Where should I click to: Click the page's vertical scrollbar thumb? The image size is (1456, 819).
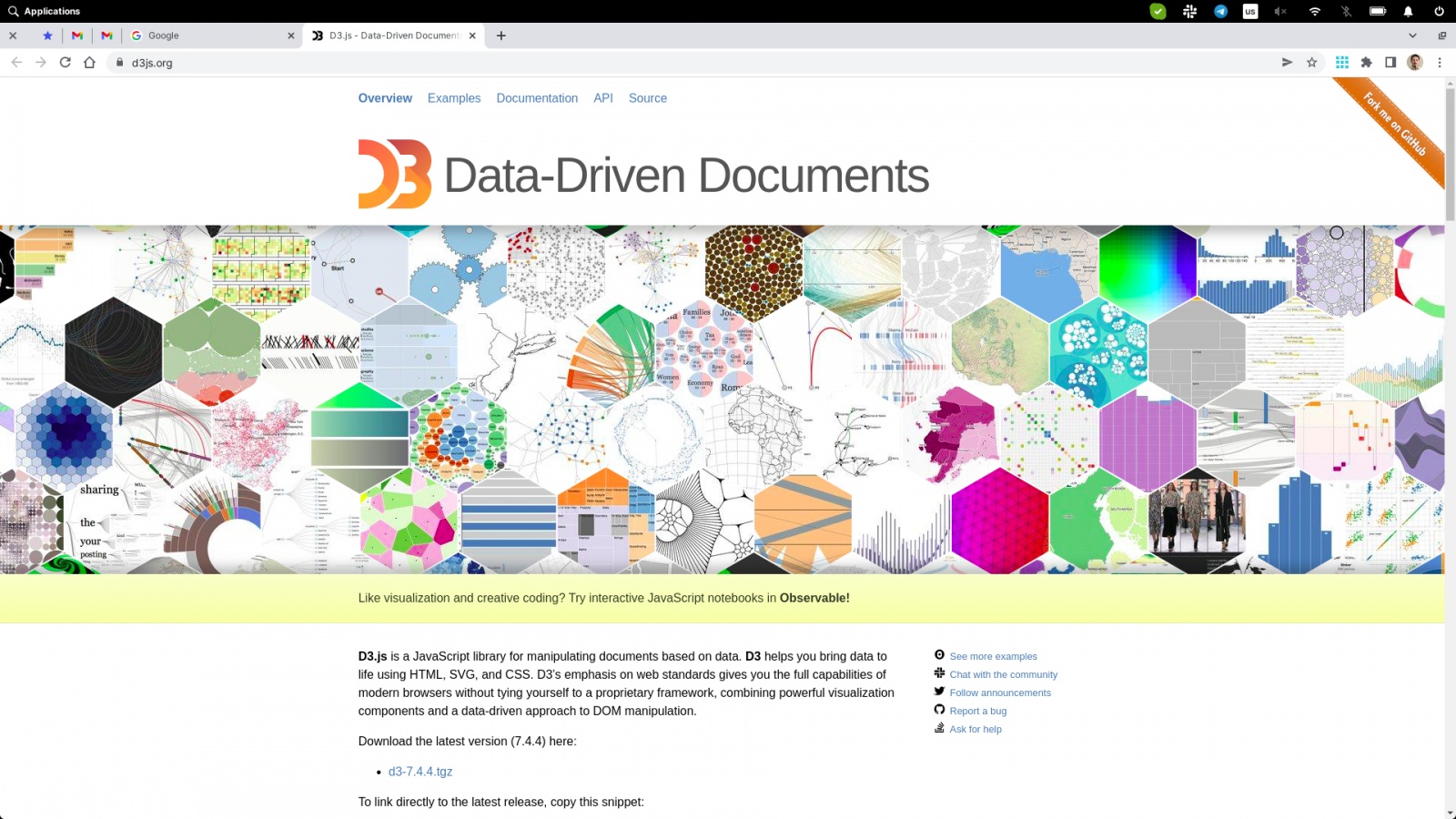pyautogui.click(x=1450, y=153)
